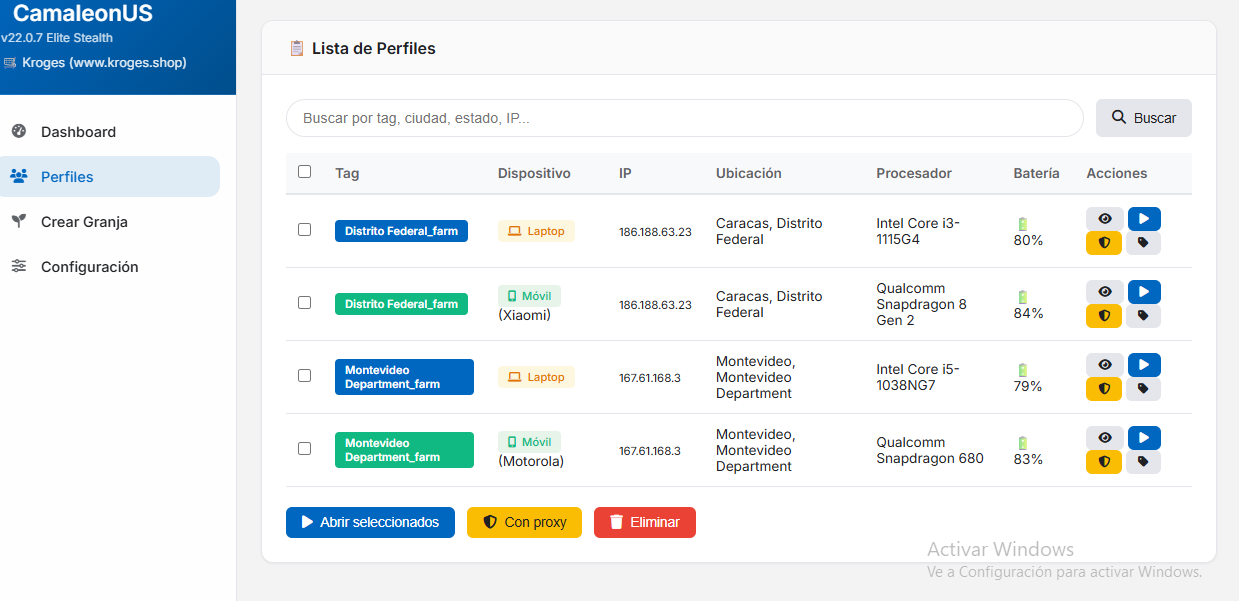This screenshot has height=601, width=1239.
Task: Click the tag icon for the Motorola profile
Action: pos(1143,462)
